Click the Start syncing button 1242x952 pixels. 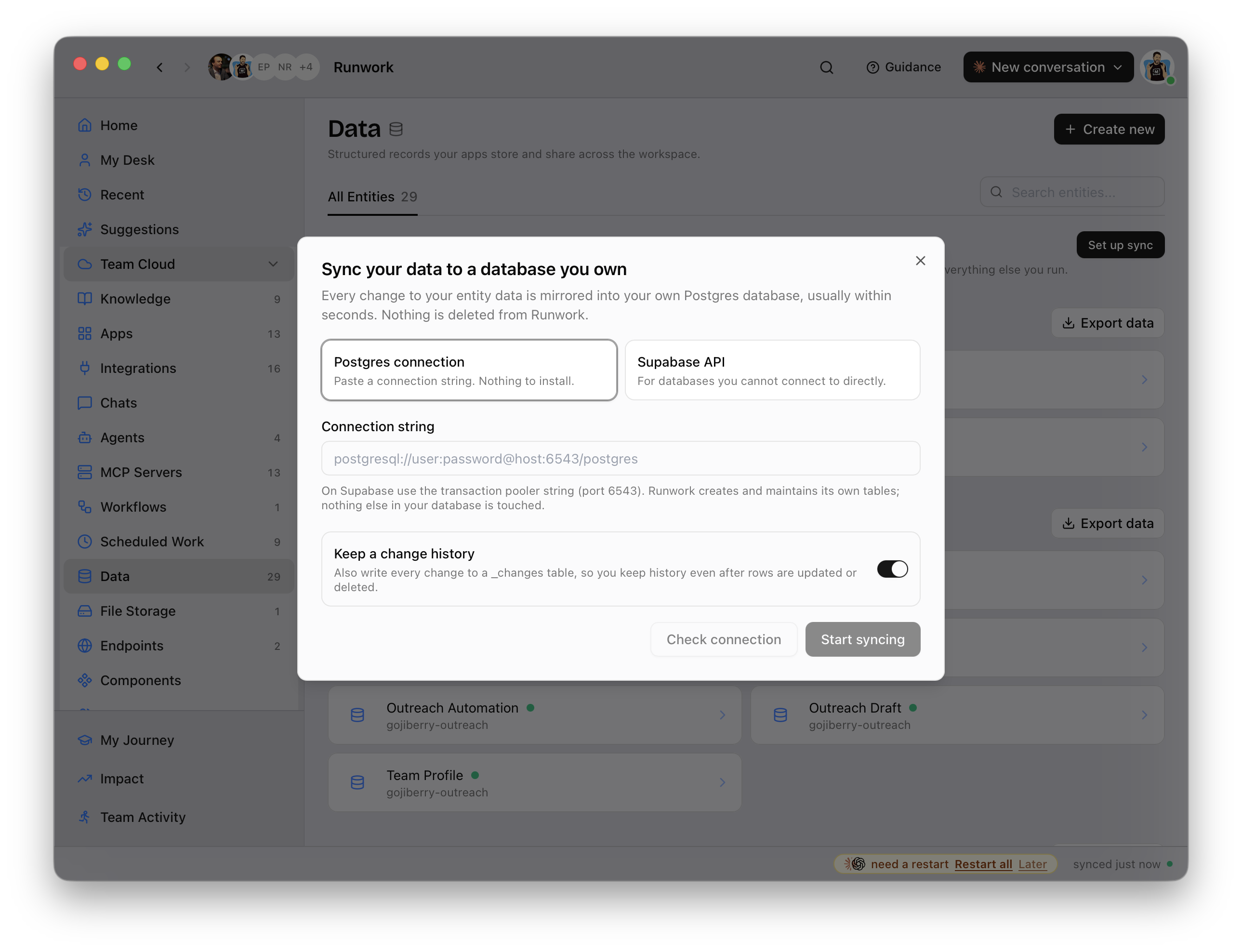pyautogui.click(x=862, y=639)
